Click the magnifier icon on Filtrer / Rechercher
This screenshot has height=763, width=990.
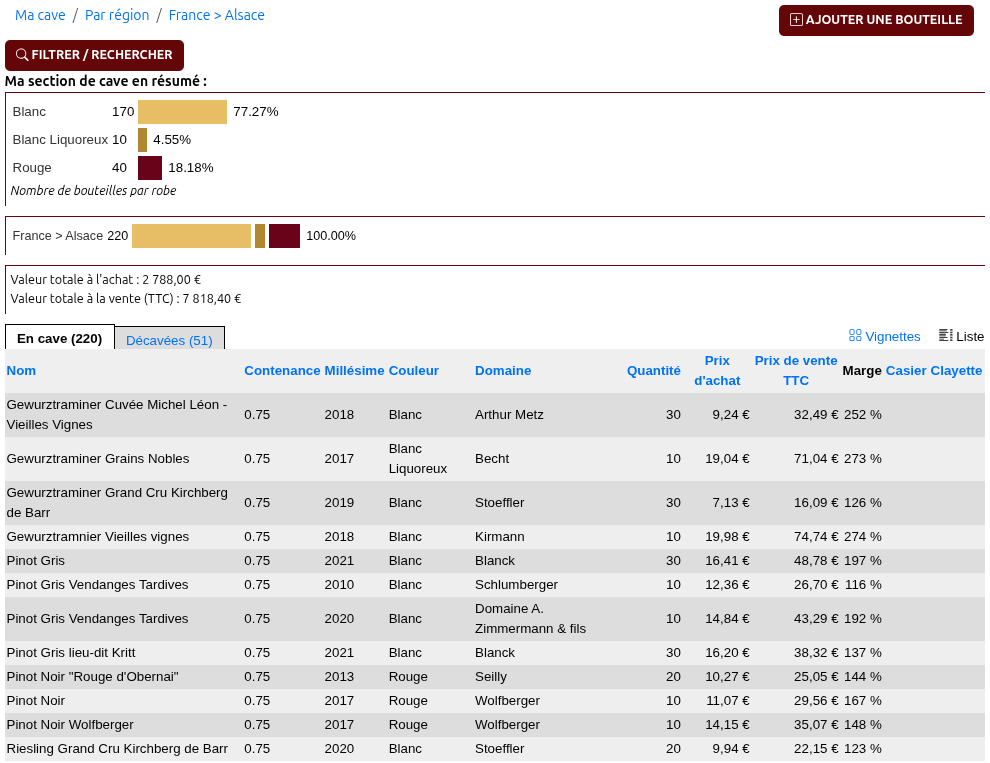[22, 55]
